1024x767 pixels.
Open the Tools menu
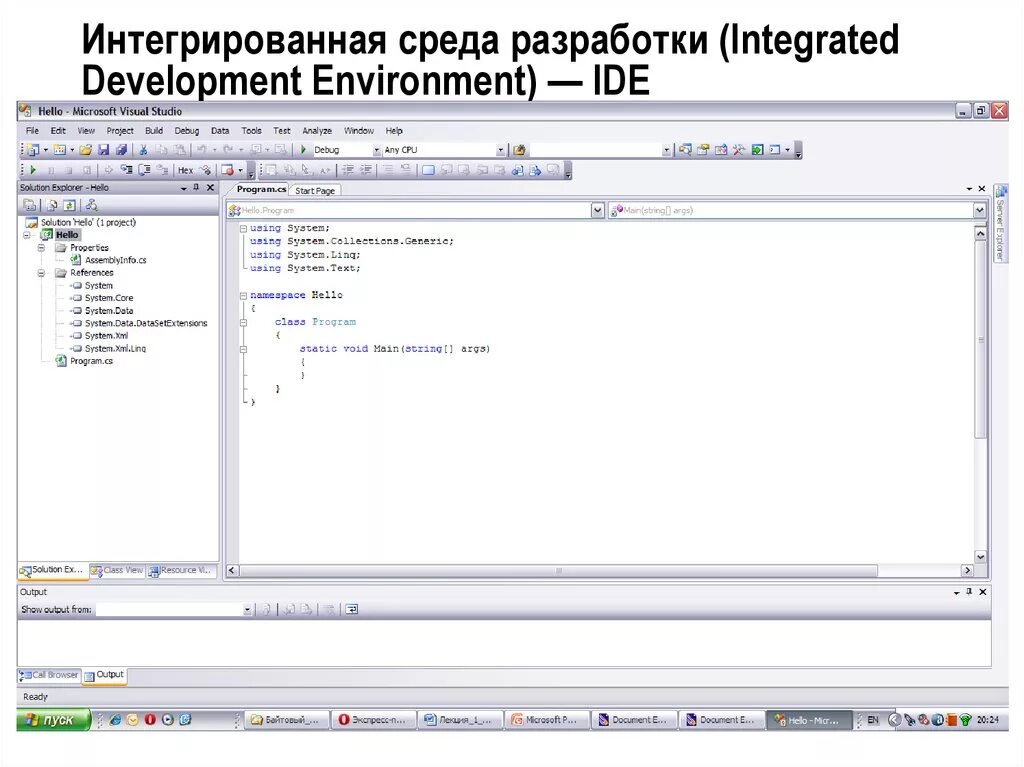click(251, 131)
